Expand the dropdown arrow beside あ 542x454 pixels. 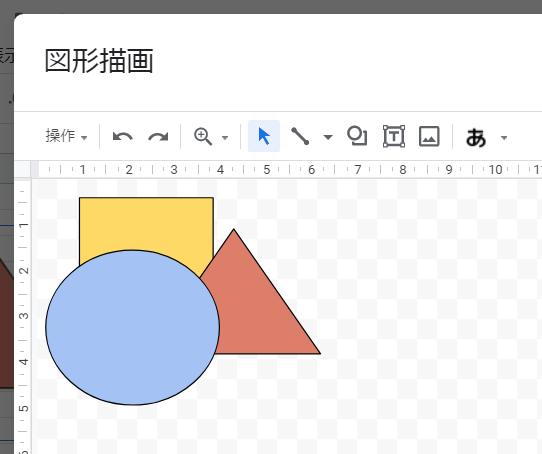point(504,138)
